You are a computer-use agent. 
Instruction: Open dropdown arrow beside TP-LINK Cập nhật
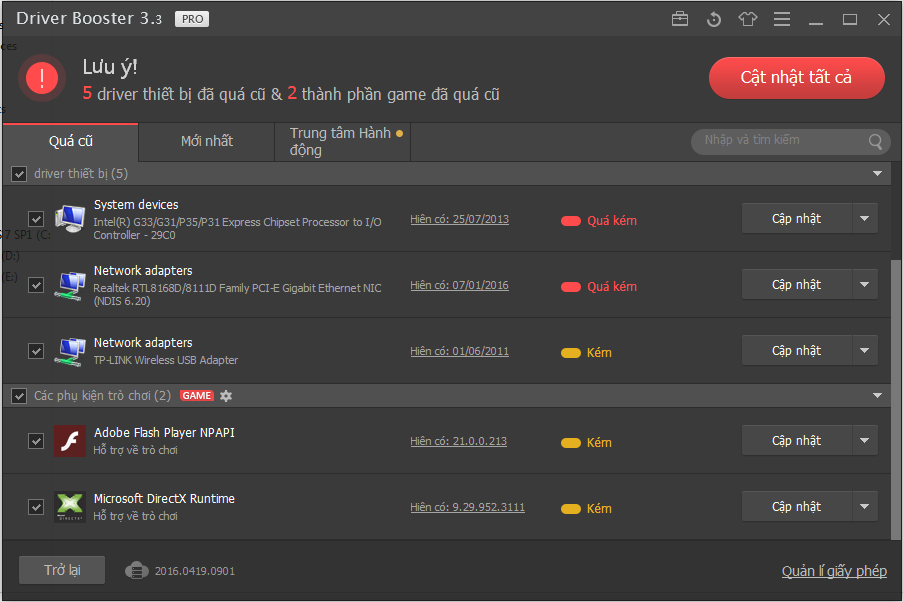864,350
